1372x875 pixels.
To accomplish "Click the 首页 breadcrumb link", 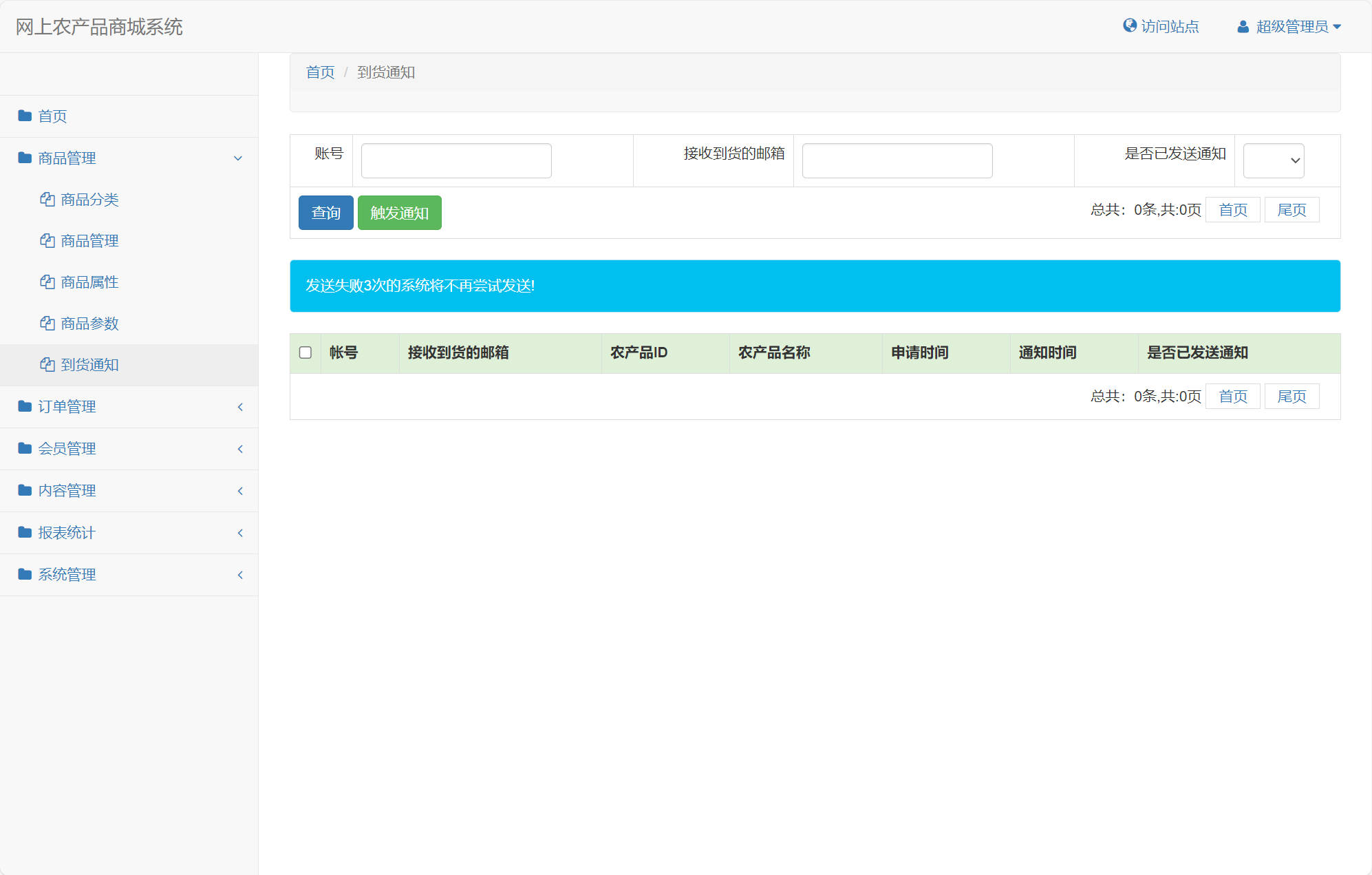I will [x=319, y=72].
